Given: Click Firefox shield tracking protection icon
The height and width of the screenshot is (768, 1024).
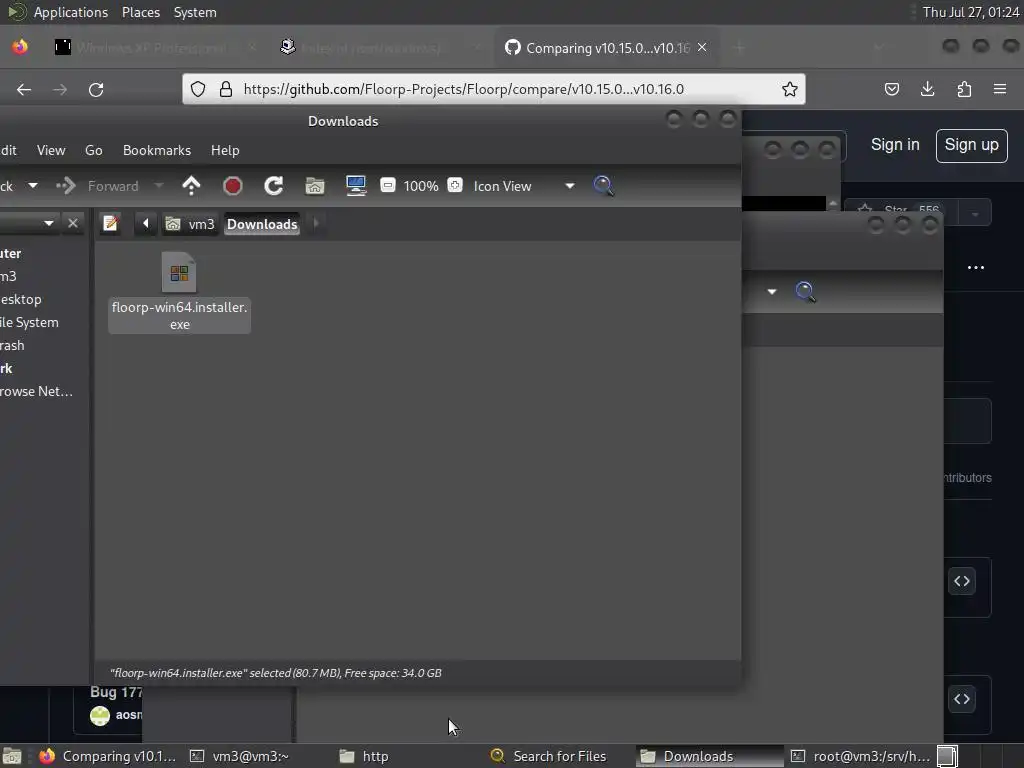Looking at the screenshot, I should coord(198,89).
